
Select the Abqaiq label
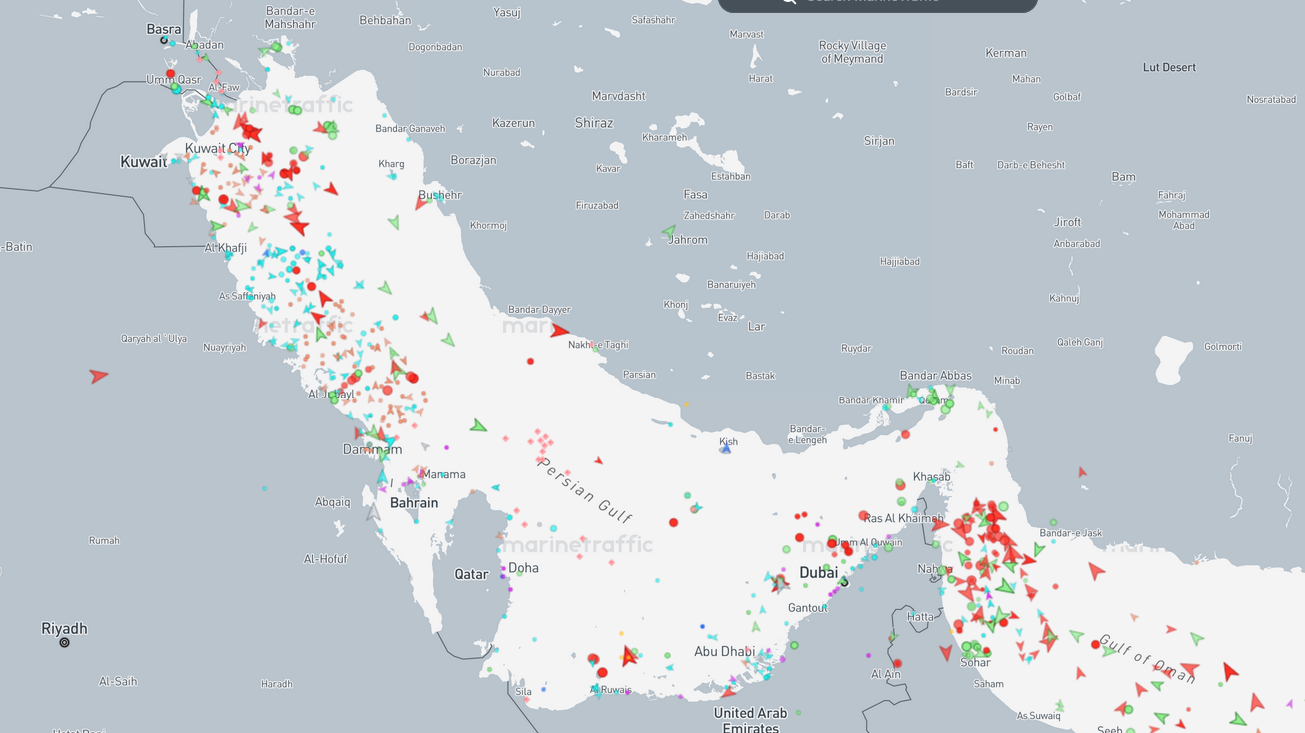click(333, 502)
